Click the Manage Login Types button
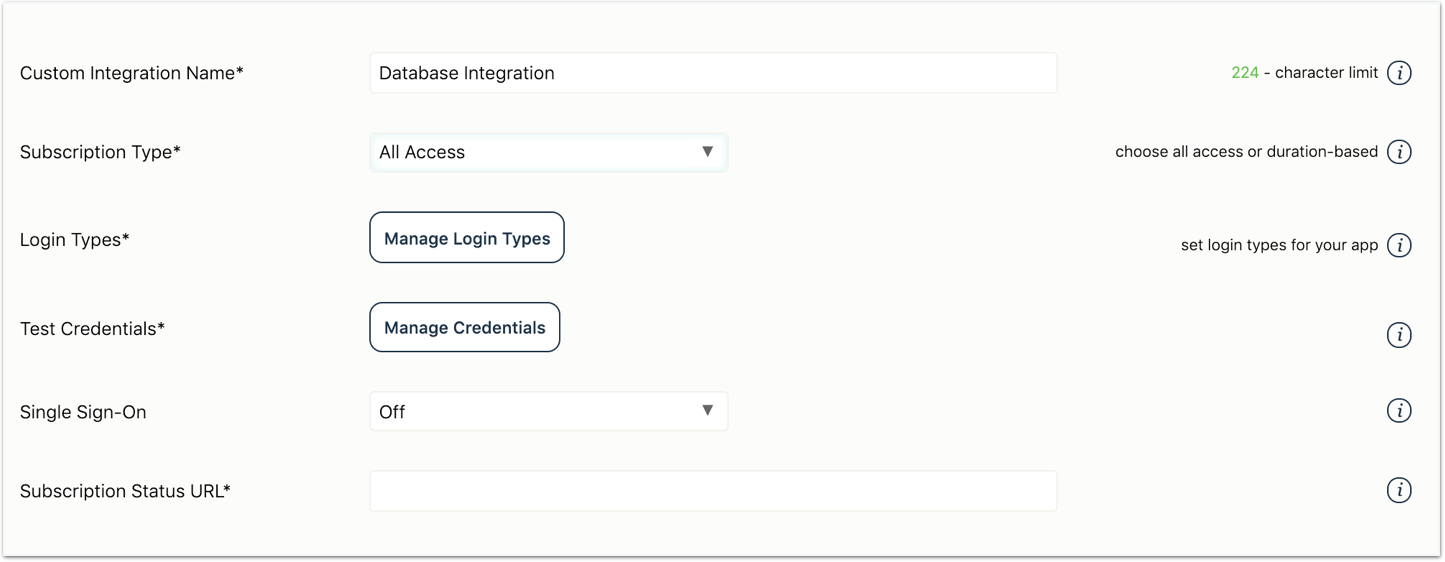This screenshot has width=1445, height=562. point(467,238)
